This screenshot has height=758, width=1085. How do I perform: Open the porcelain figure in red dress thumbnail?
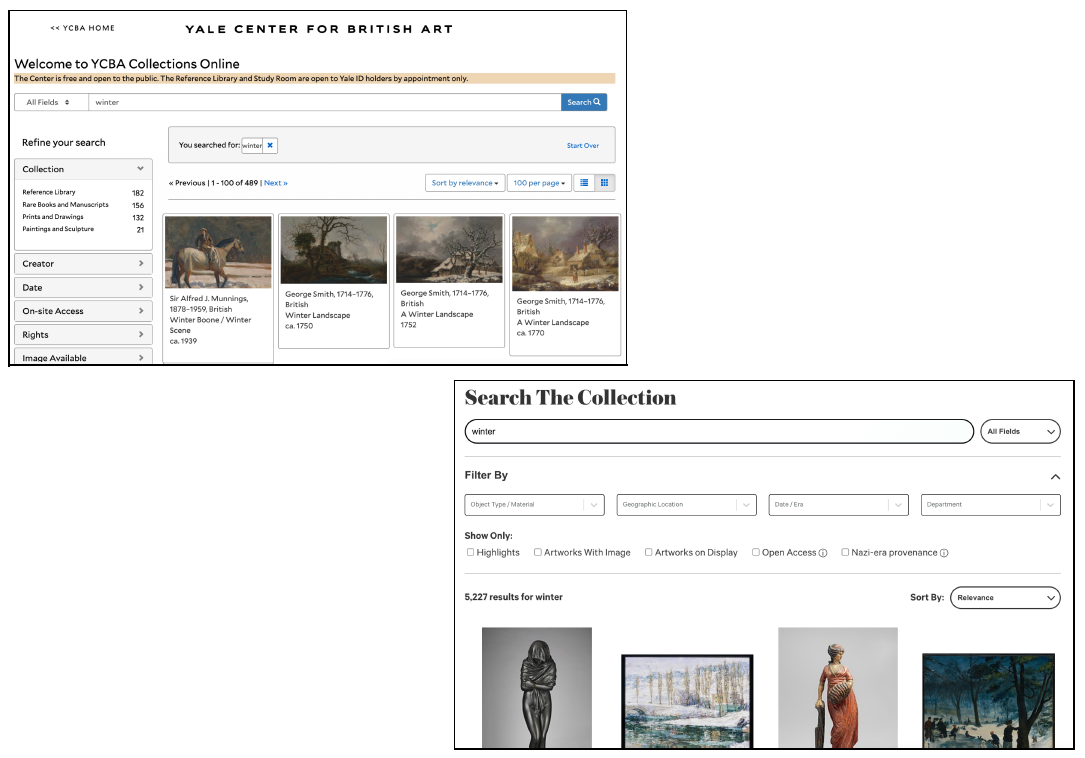838,688
